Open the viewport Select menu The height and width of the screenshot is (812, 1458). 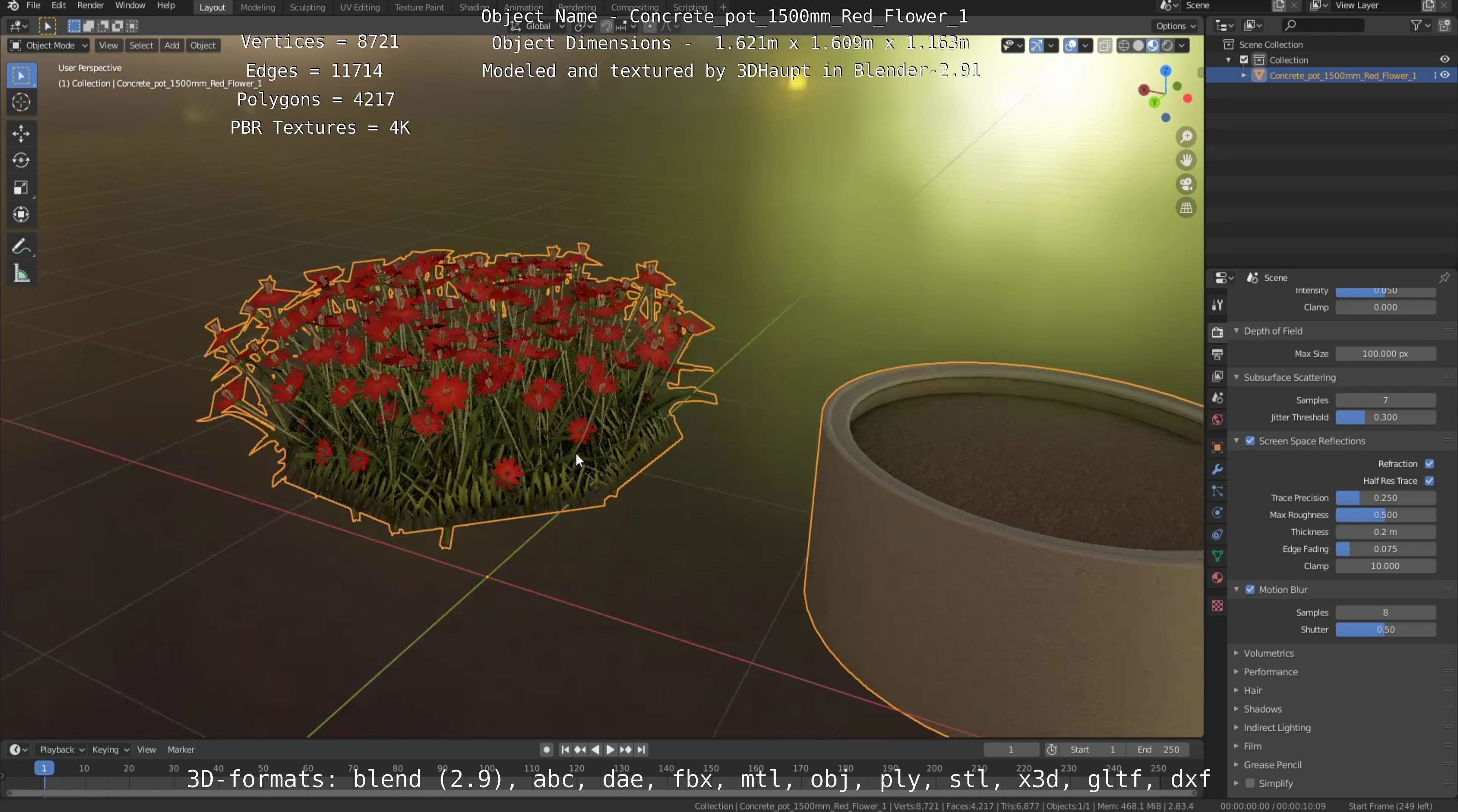click(x=141, y=45)
